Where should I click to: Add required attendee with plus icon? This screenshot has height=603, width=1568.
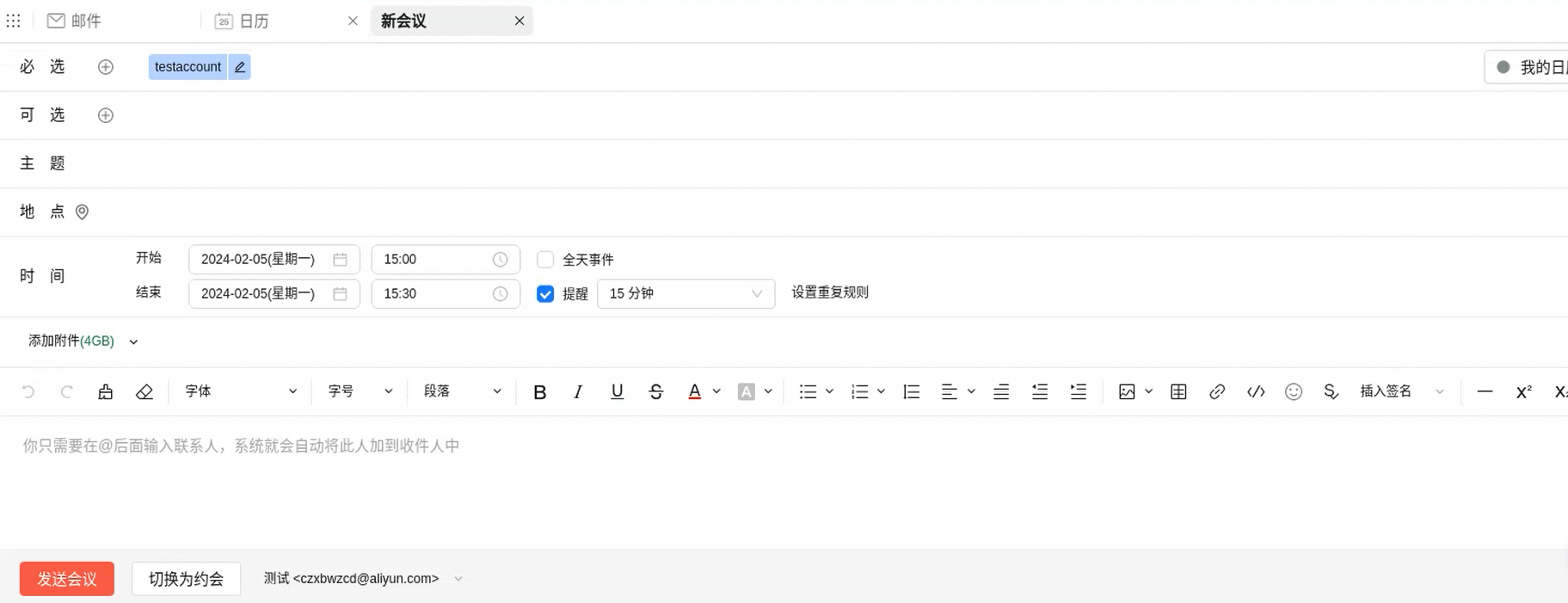click(106, 67)
